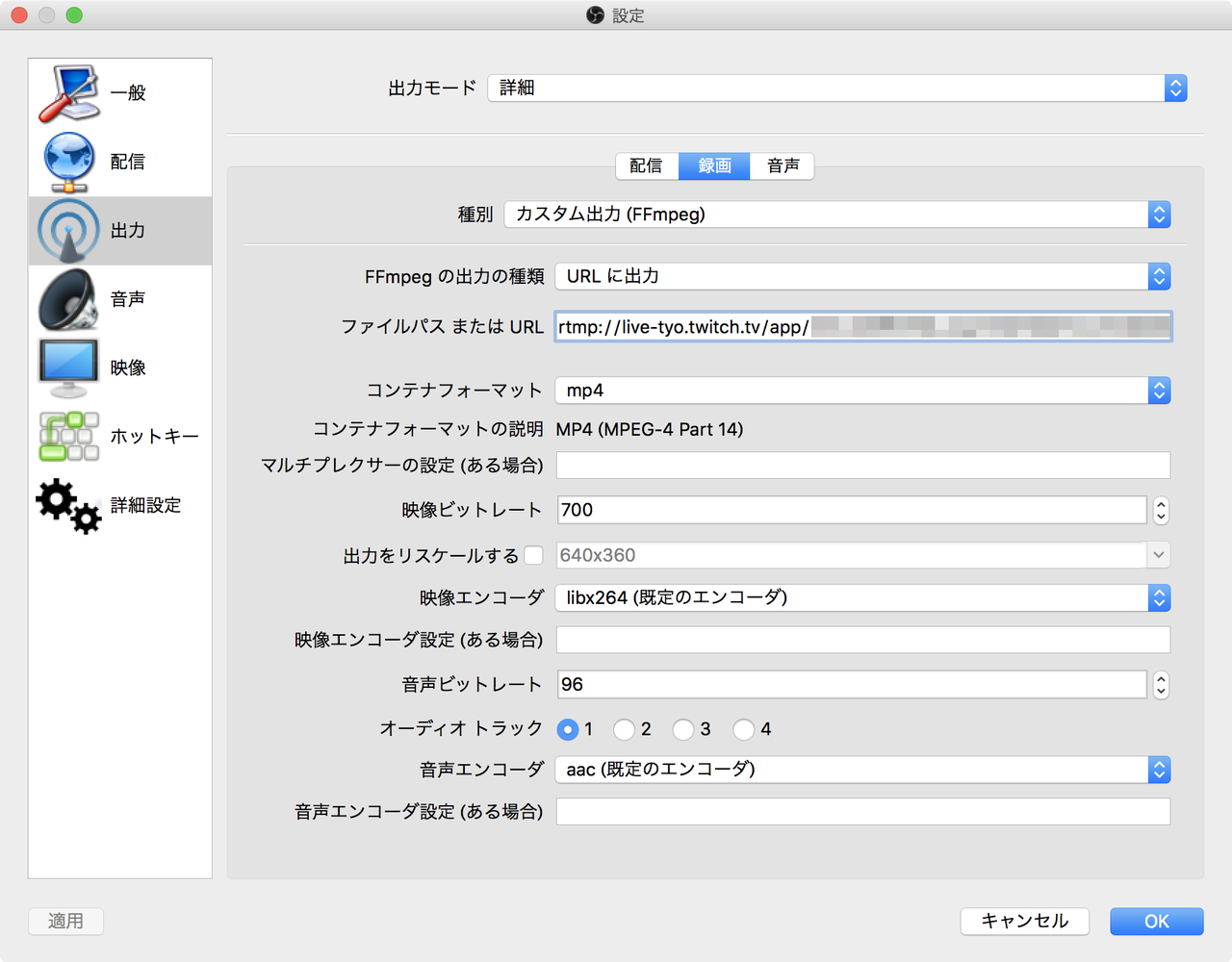
Task: Click the マルチプレクサーの設定 input field
Action: coord(863,466)
